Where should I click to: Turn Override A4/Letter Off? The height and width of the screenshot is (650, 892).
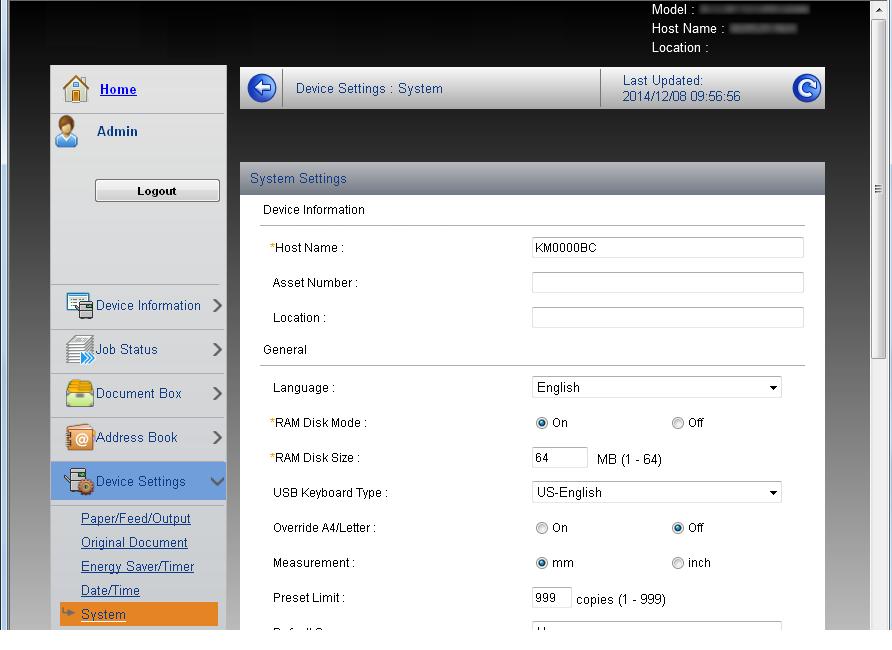[678, 528]
